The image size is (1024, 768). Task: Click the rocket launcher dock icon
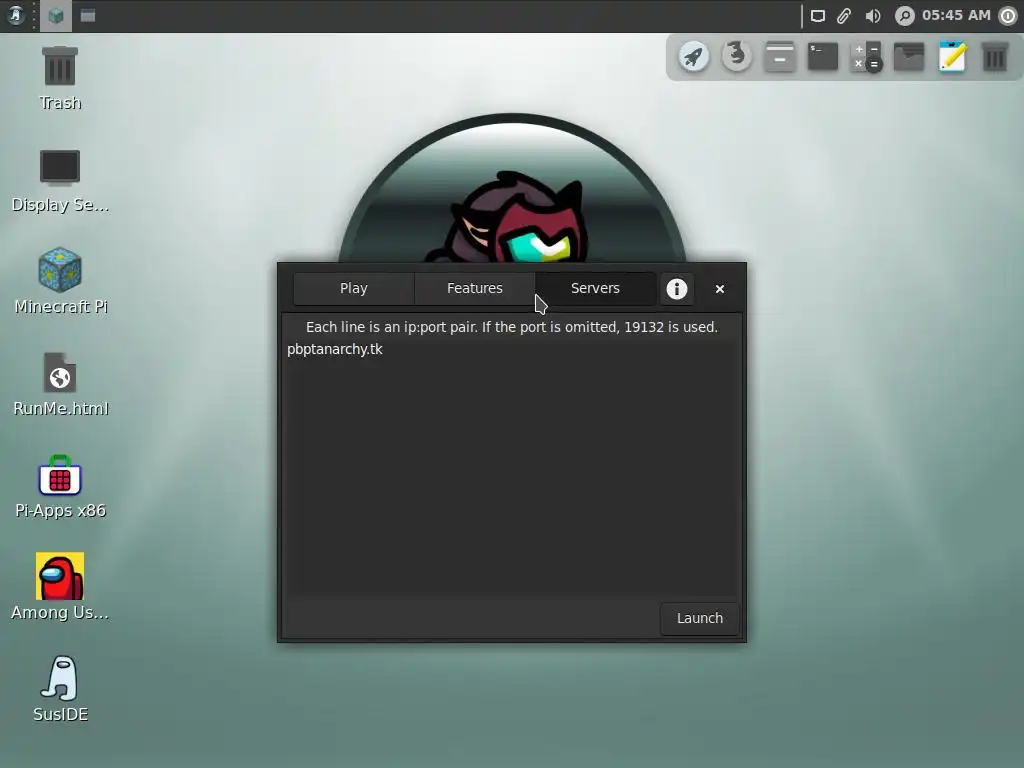point(694,57)
